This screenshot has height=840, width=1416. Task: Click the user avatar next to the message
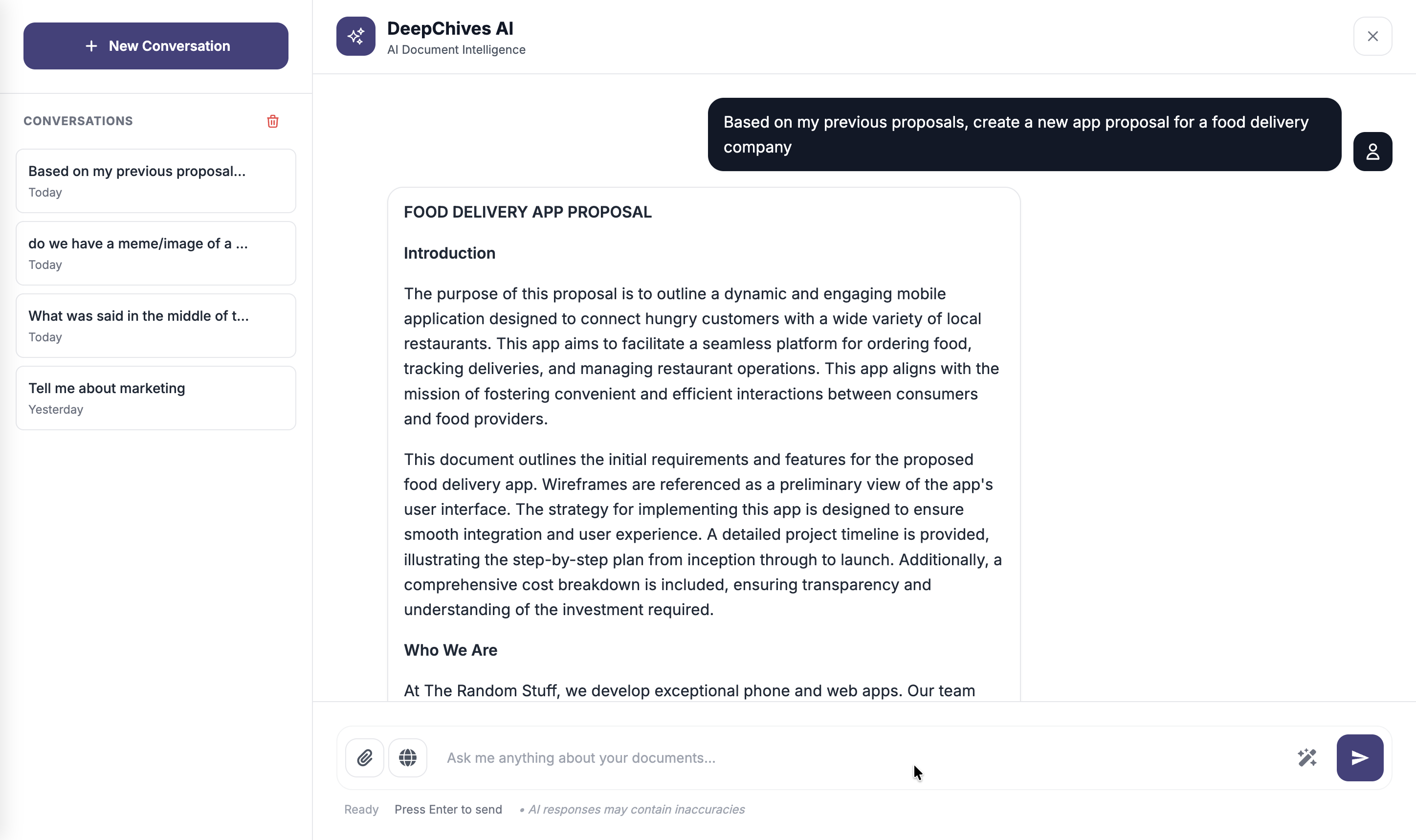click(1372, 151)
